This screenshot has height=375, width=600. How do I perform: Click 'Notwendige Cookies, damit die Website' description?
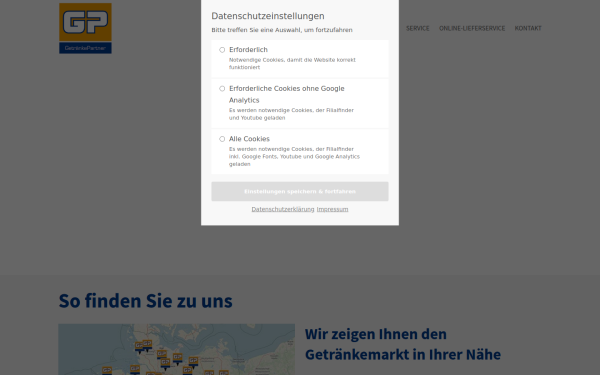(x=292, y=64)
